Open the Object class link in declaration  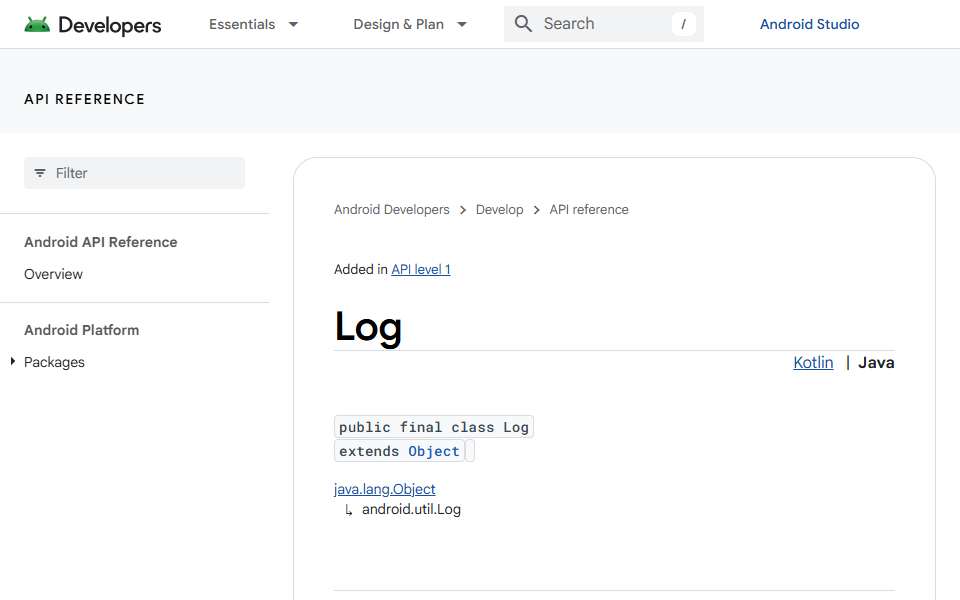click(434, 451)
